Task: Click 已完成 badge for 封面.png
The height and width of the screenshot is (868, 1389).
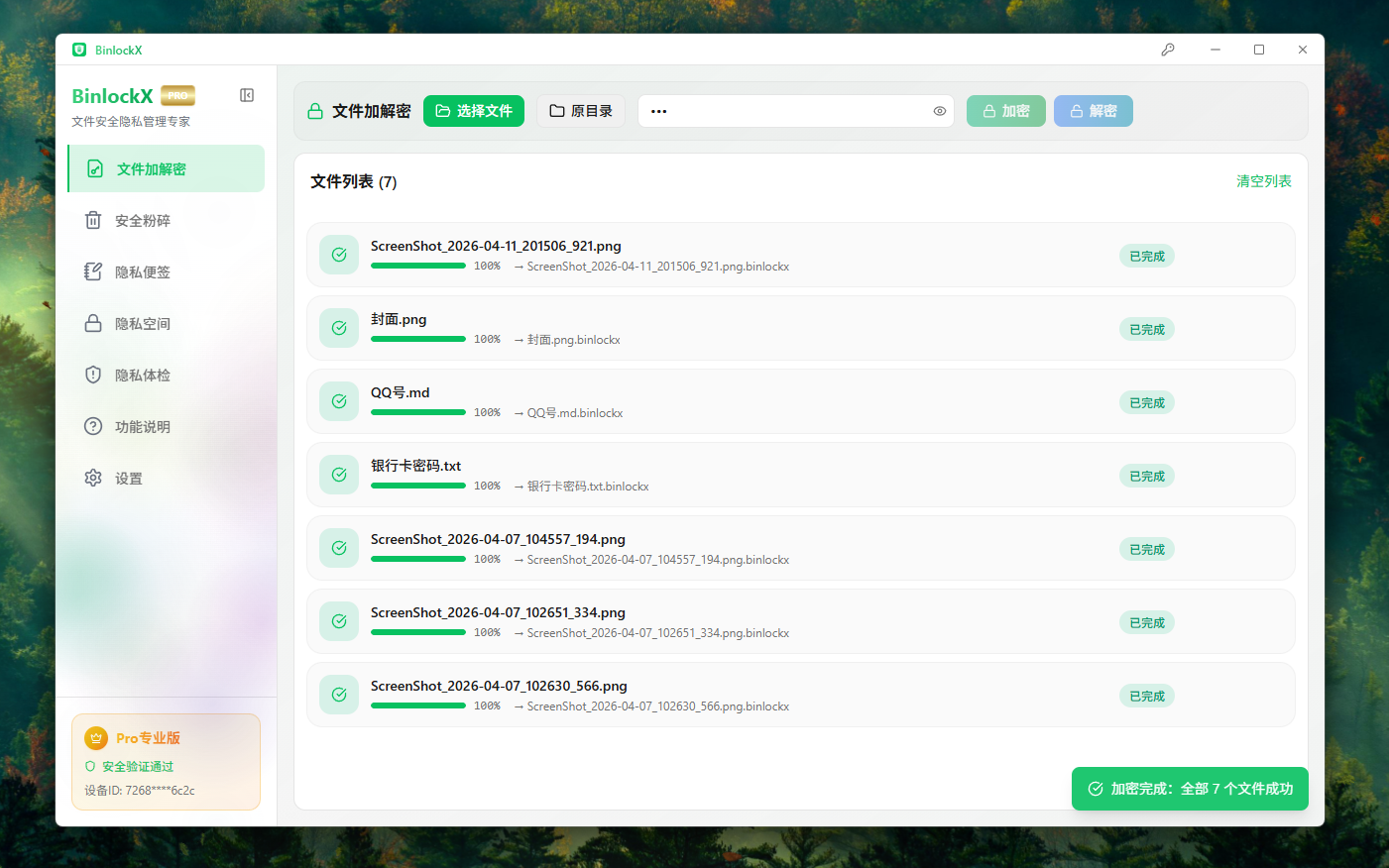Action: (x=1147, y=329)
